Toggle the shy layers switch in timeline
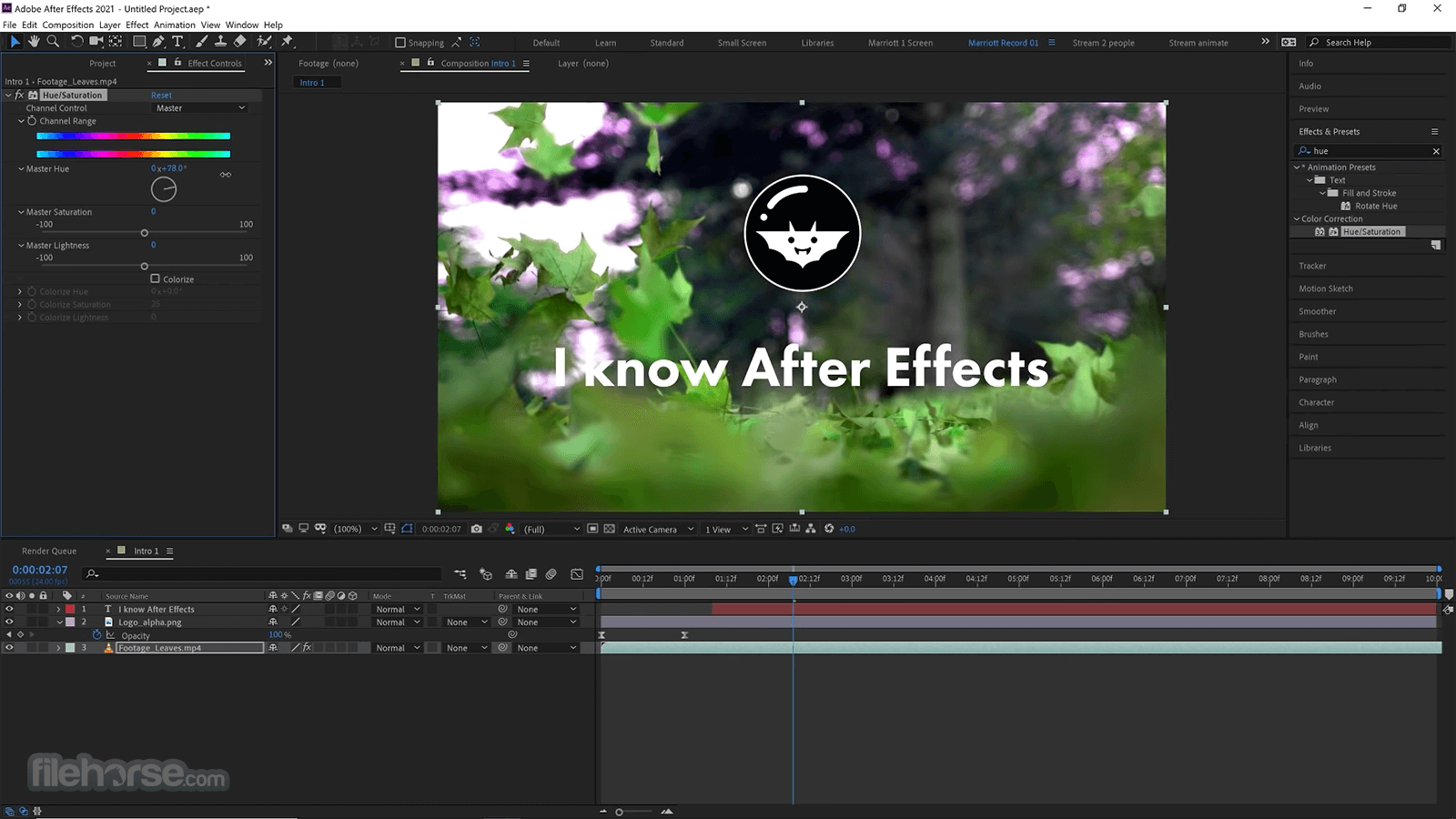This screenshot has width=1456, height=819. coord(511,574)
